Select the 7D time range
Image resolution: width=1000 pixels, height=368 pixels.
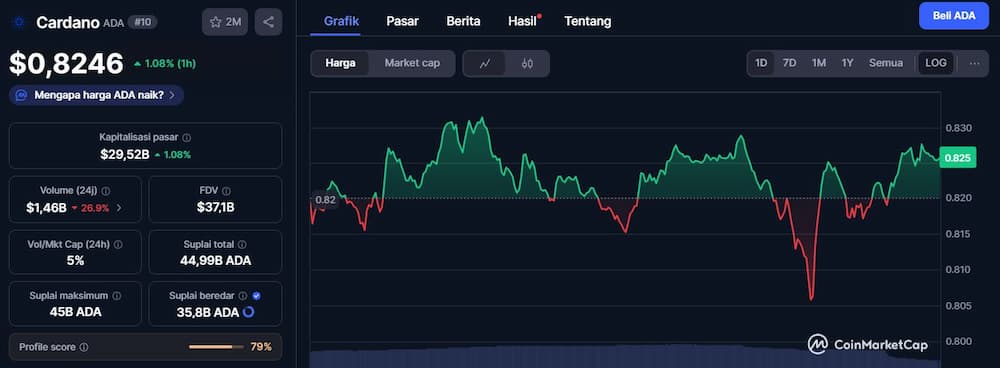click(x=790, y=63)
